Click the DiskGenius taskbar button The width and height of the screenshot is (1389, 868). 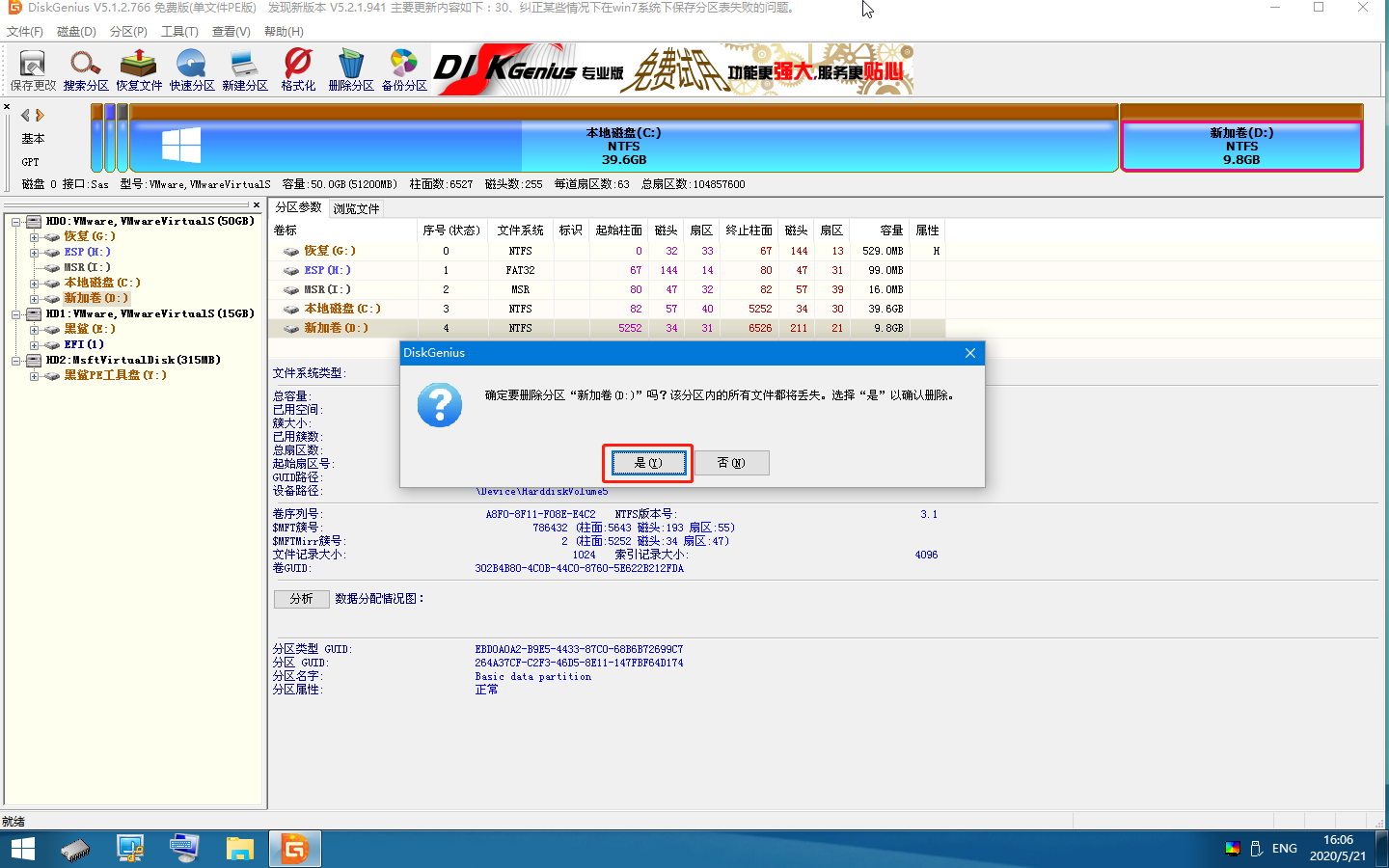point(294,849)
